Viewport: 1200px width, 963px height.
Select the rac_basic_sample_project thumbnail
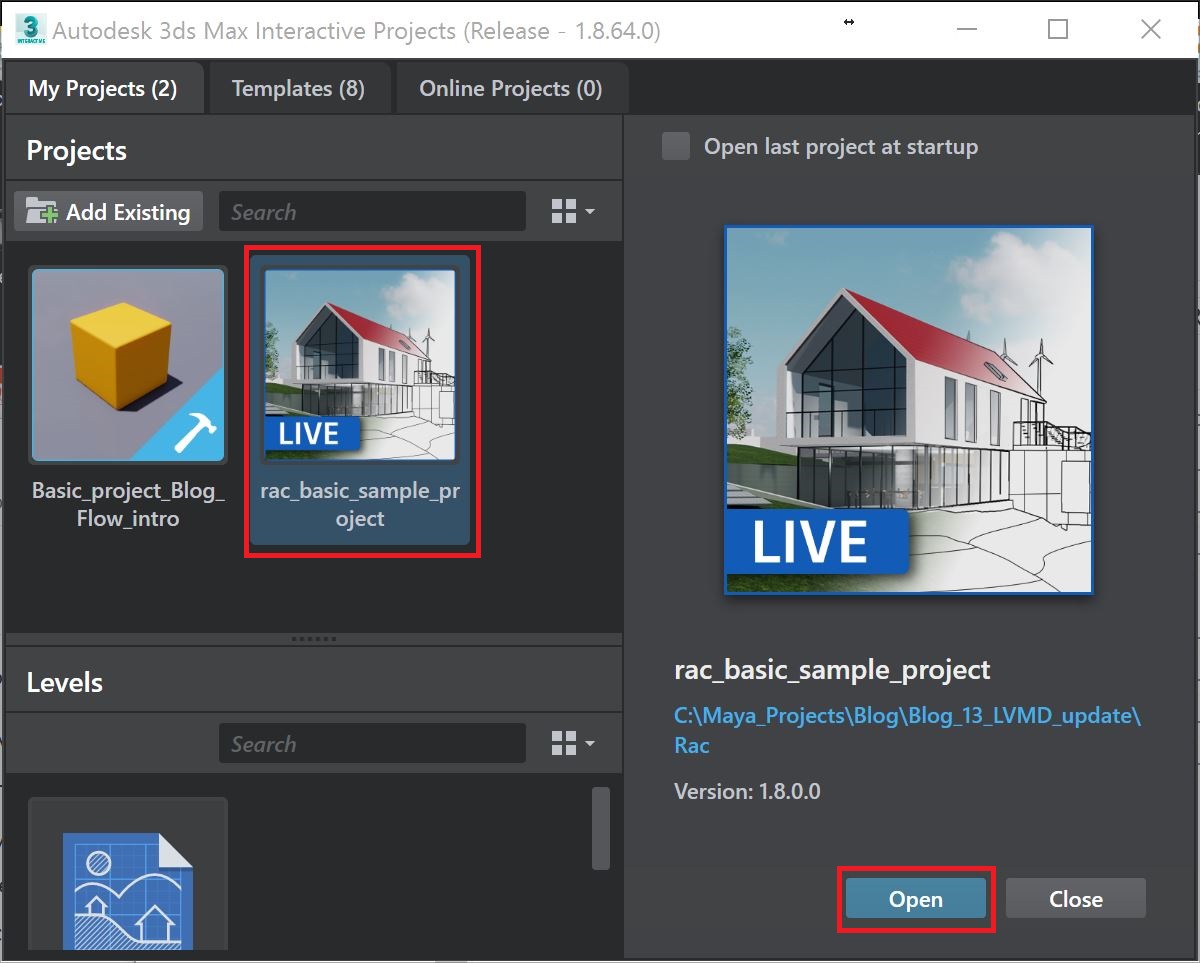(x=361, y=365)
